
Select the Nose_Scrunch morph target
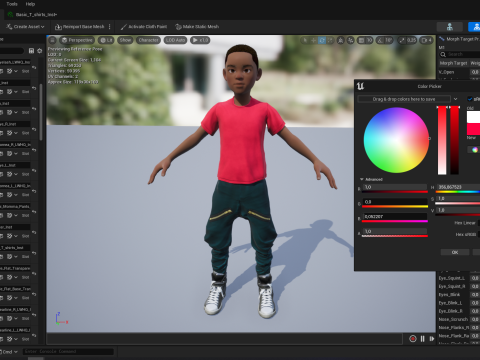pyautogui.click(x=453, y=319)
